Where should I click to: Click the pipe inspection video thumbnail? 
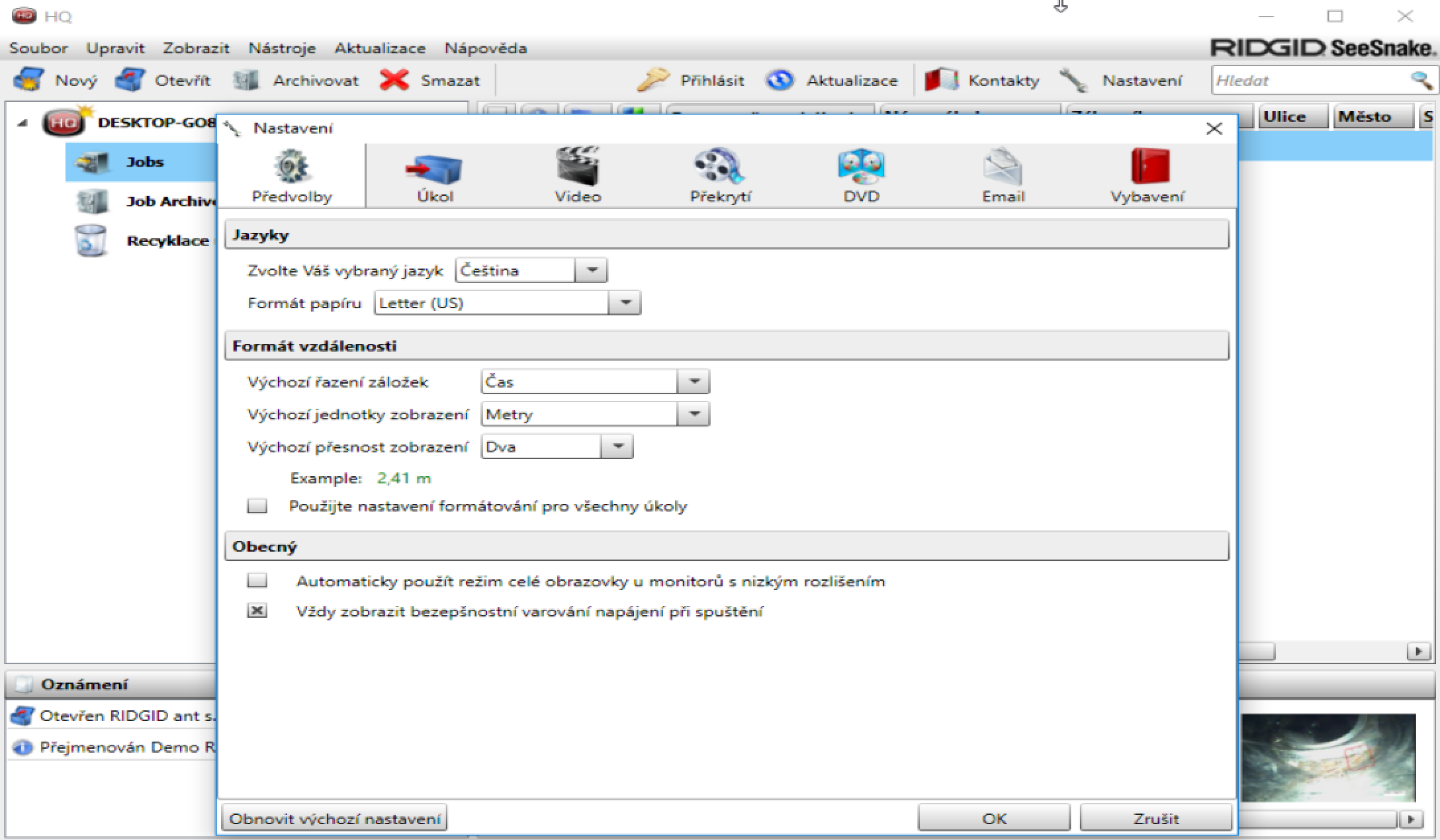pyautogui.click(x=1328, y=757)
